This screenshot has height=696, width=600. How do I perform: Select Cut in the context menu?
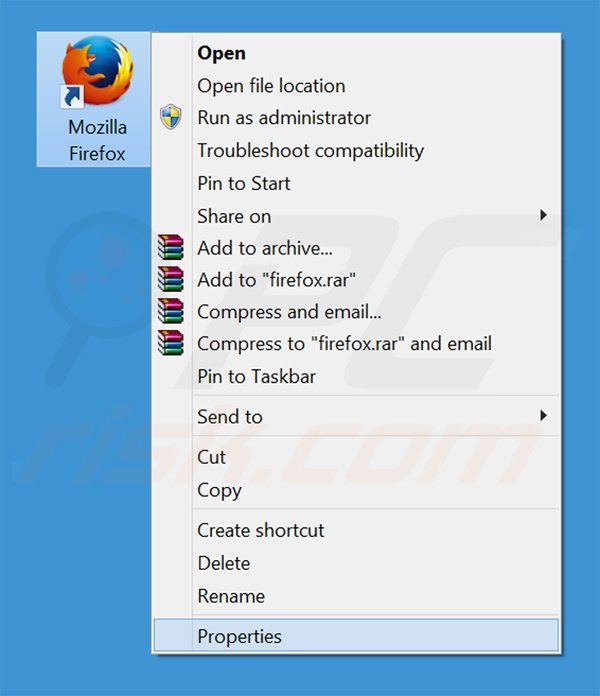(x=212, y=457)
